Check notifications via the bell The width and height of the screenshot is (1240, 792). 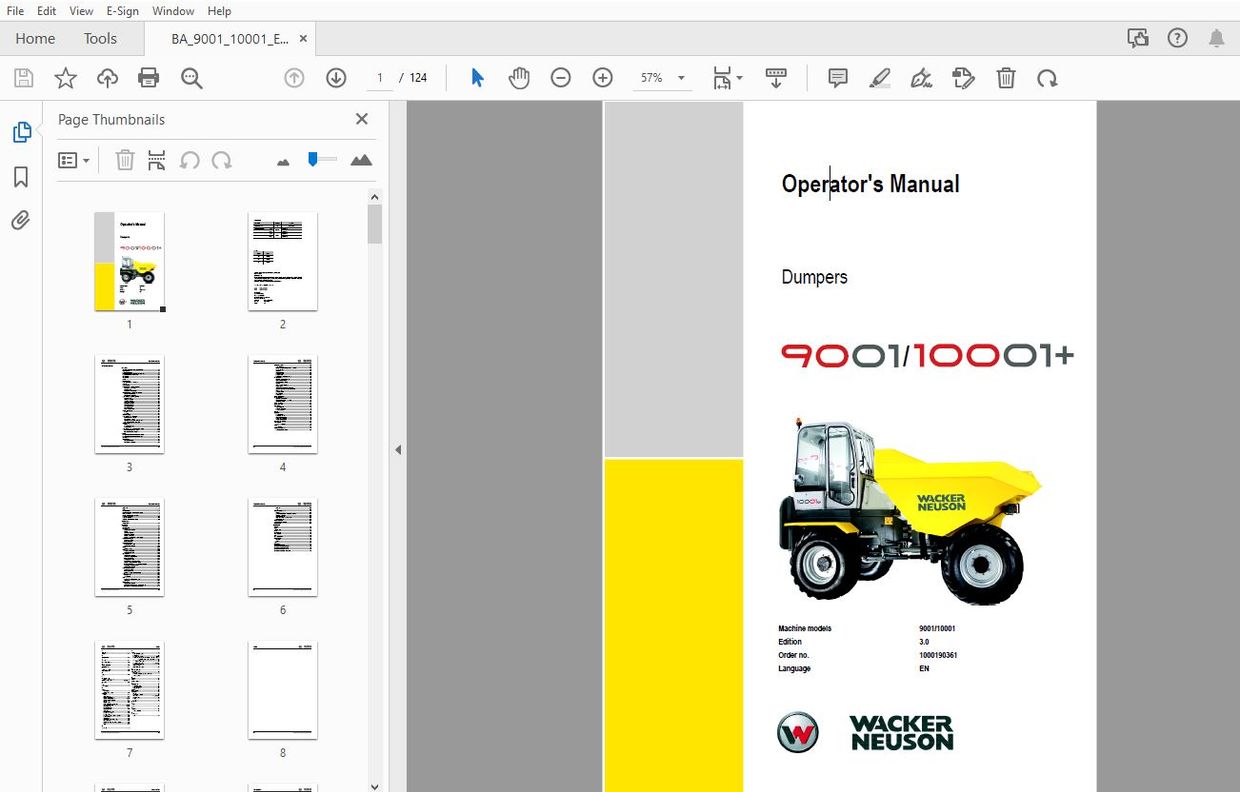click(1216, 37)
